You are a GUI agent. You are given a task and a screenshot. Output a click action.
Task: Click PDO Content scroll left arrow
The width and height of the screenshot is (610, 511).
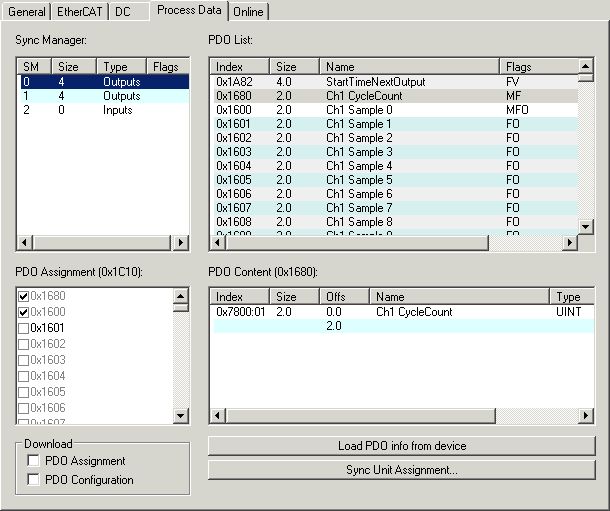tap(217, 415)
